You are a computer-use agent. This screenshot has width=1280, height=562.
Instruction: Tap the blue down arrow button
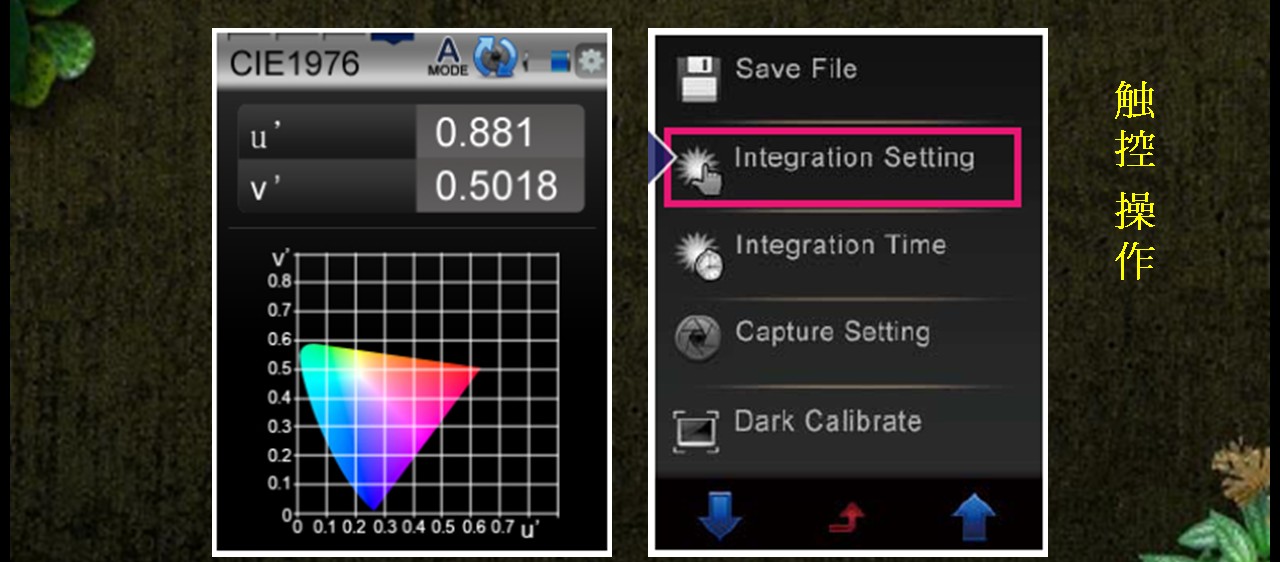(x=720, y=516)
